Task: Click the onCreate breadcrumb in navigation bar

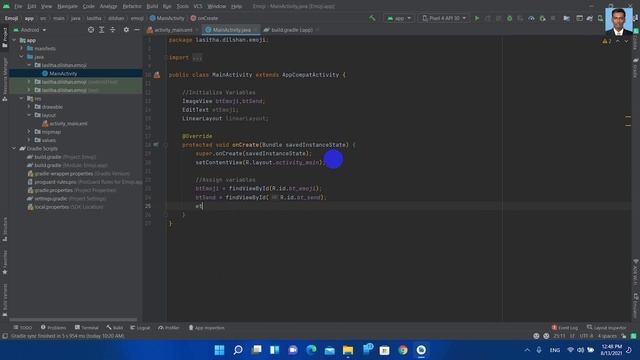Action: tap(204, 18)
